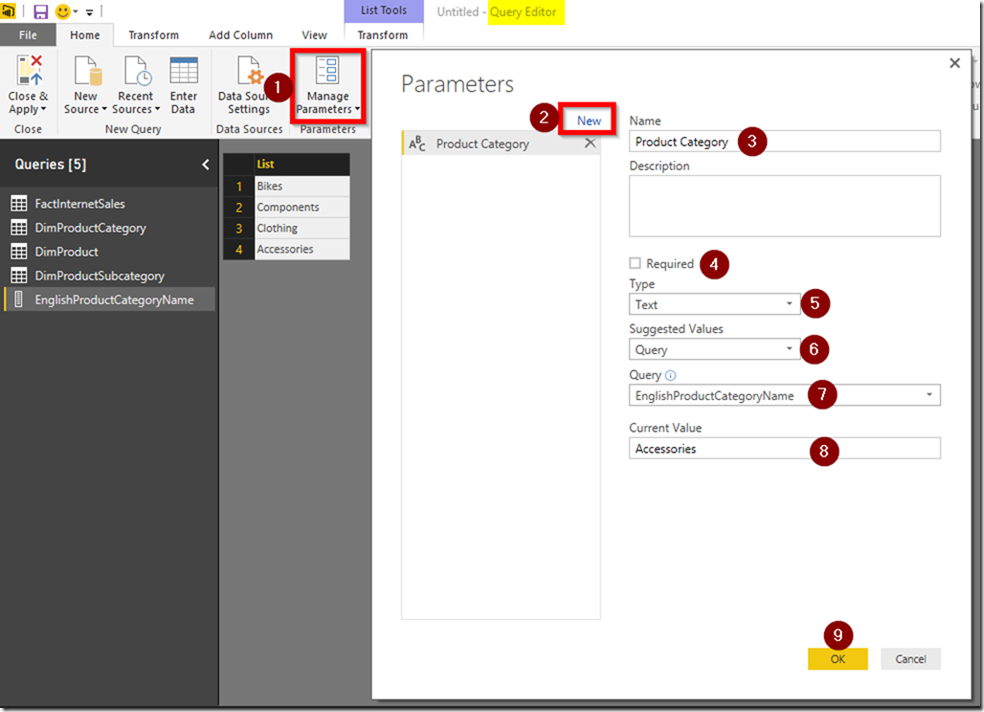Switch to the Add Column tab
The image size is (984, 712).
(240, 35)
